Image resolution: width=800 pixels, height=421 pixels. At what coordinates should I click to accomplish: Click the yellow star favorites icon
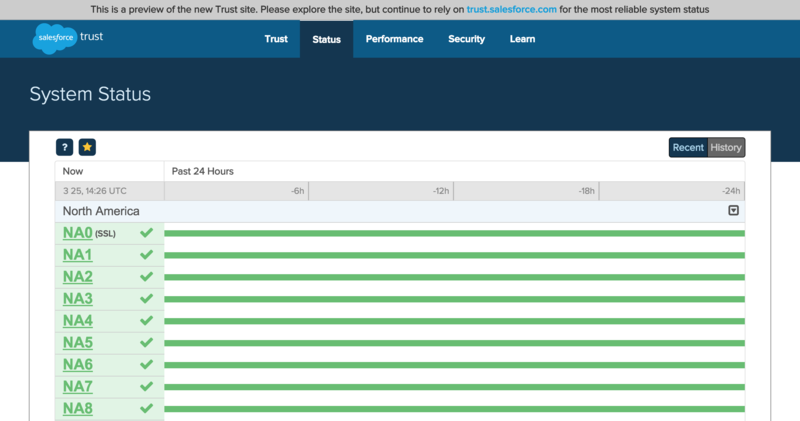[87, 147]
